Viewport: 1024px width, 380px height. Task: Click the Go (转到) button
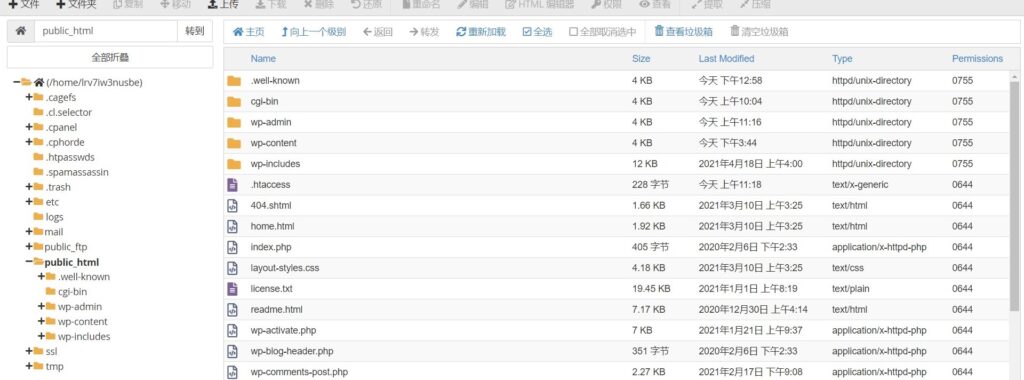click(x=195, y=31)
